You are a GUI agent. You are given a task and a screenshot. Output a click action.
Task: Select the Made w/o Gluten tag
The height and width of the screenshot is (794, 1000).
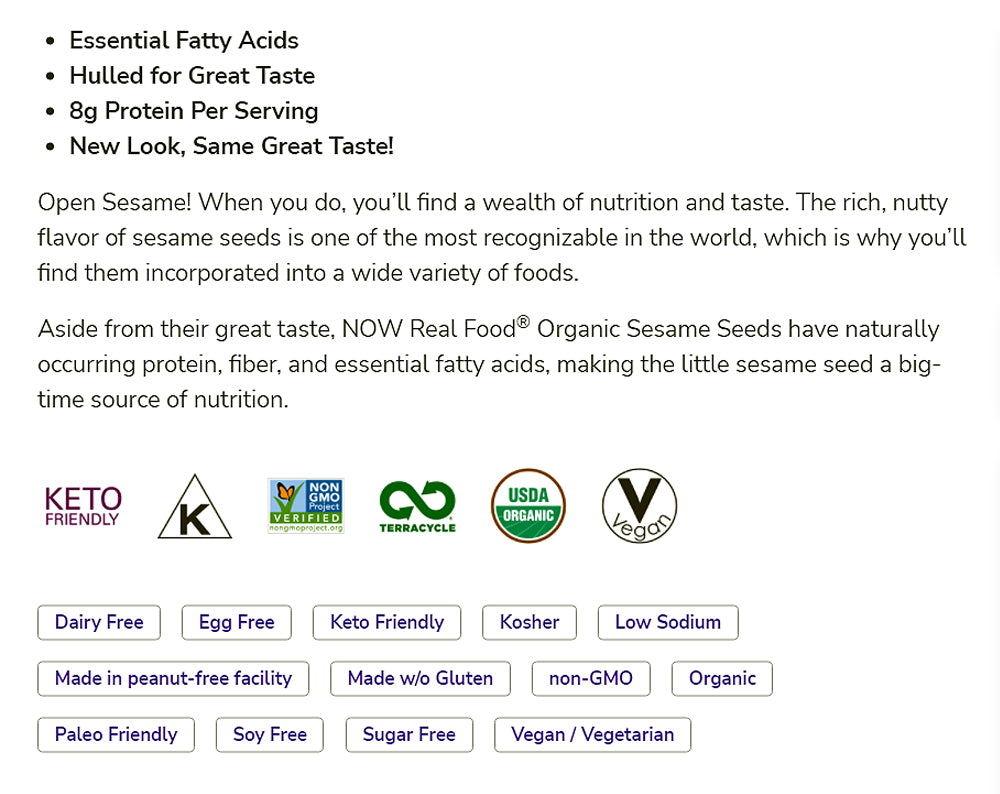tap(420, 678)
